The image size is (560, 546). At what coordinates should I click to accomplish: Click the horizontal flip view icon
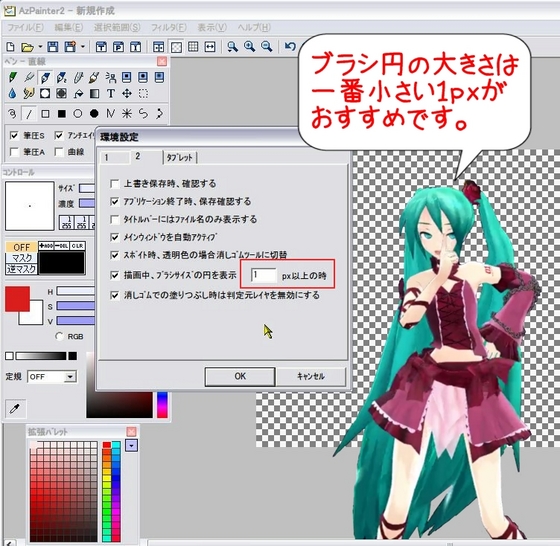[x=210, y=46]
